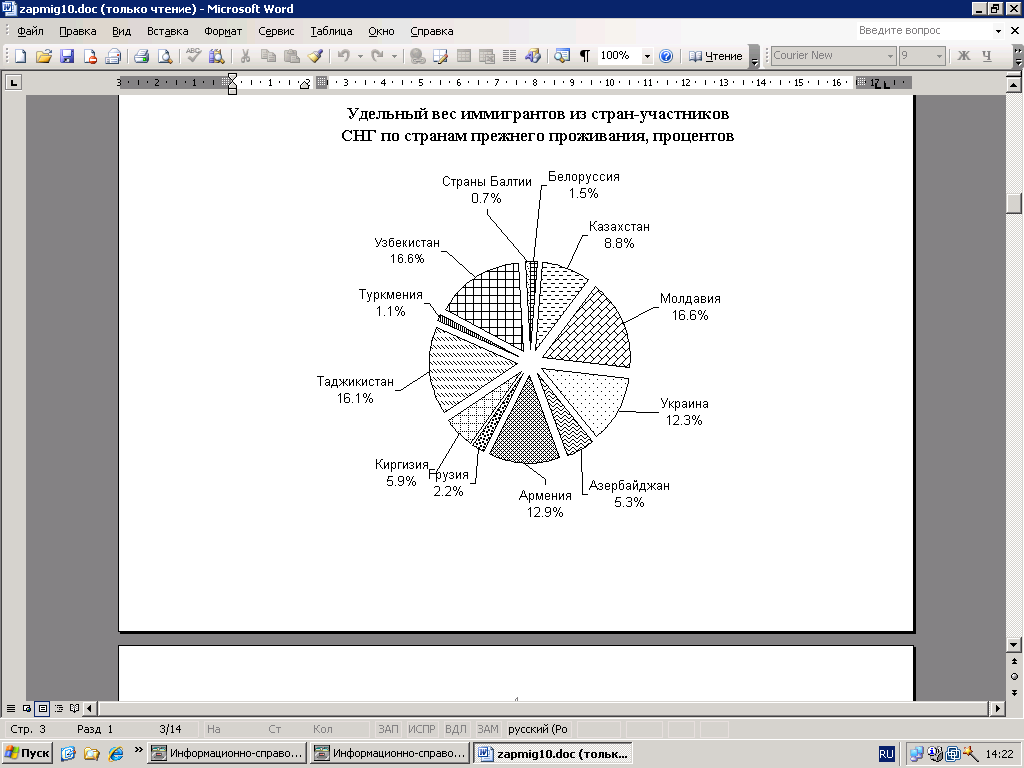The width and height of the screenshot is (1024, 768).
Task: Open a file with the folder icon
Action: coord(43,56)
